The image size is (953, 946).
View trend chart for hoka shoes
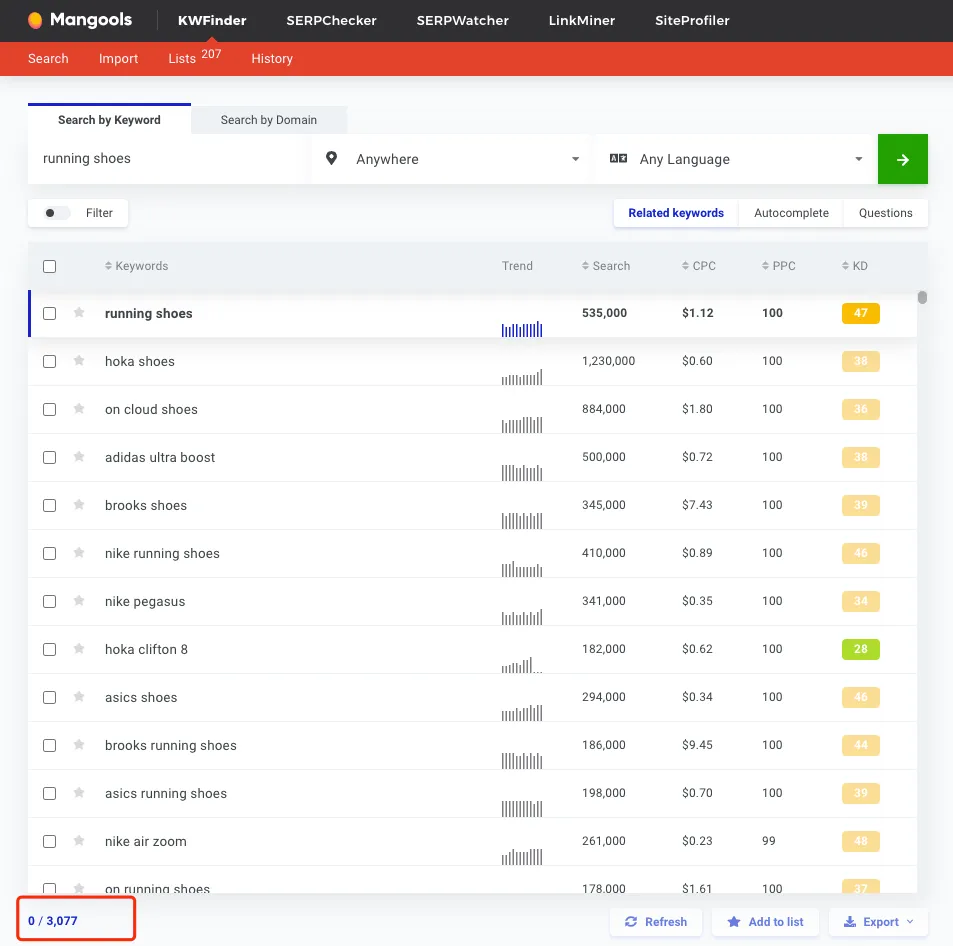(522, 377)
